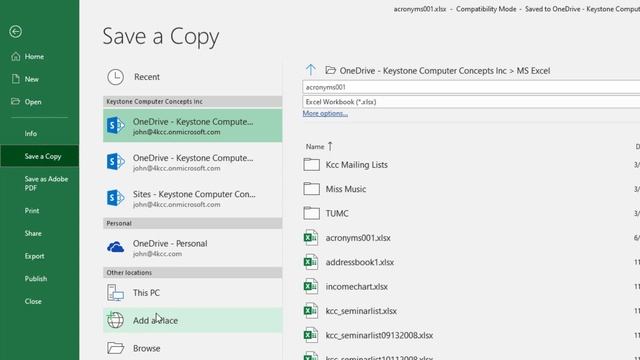
Task: Click the Recent clock icon
Action: (116, 77)
